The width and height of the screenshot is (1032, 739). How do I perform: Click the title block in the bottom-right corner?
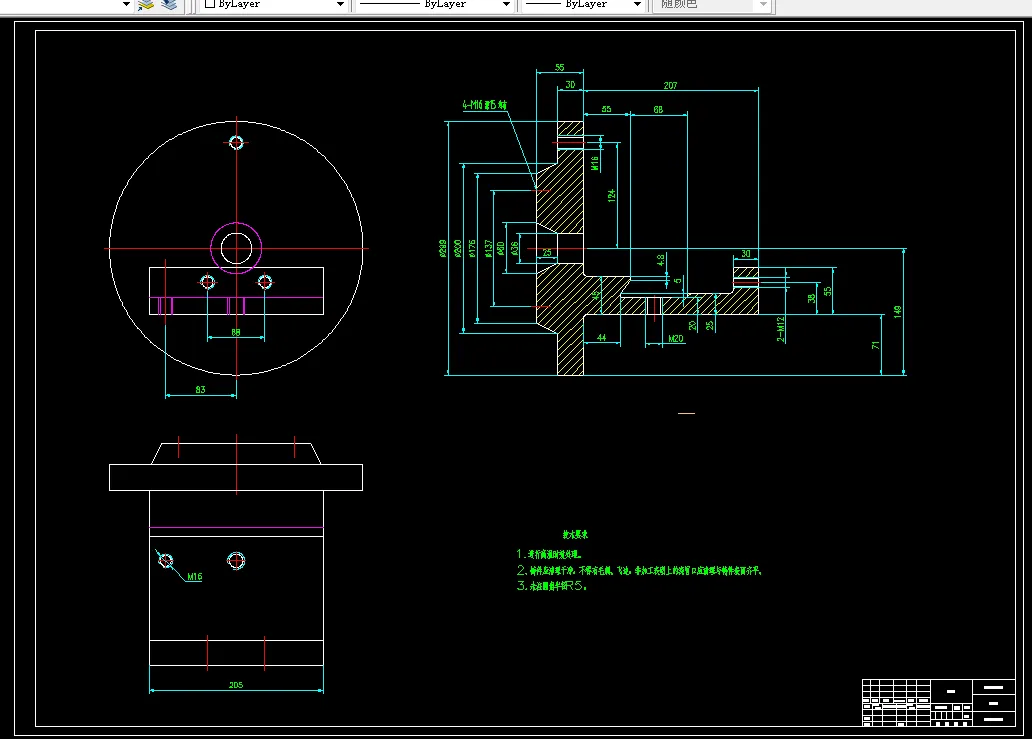(x=938, y=702)
